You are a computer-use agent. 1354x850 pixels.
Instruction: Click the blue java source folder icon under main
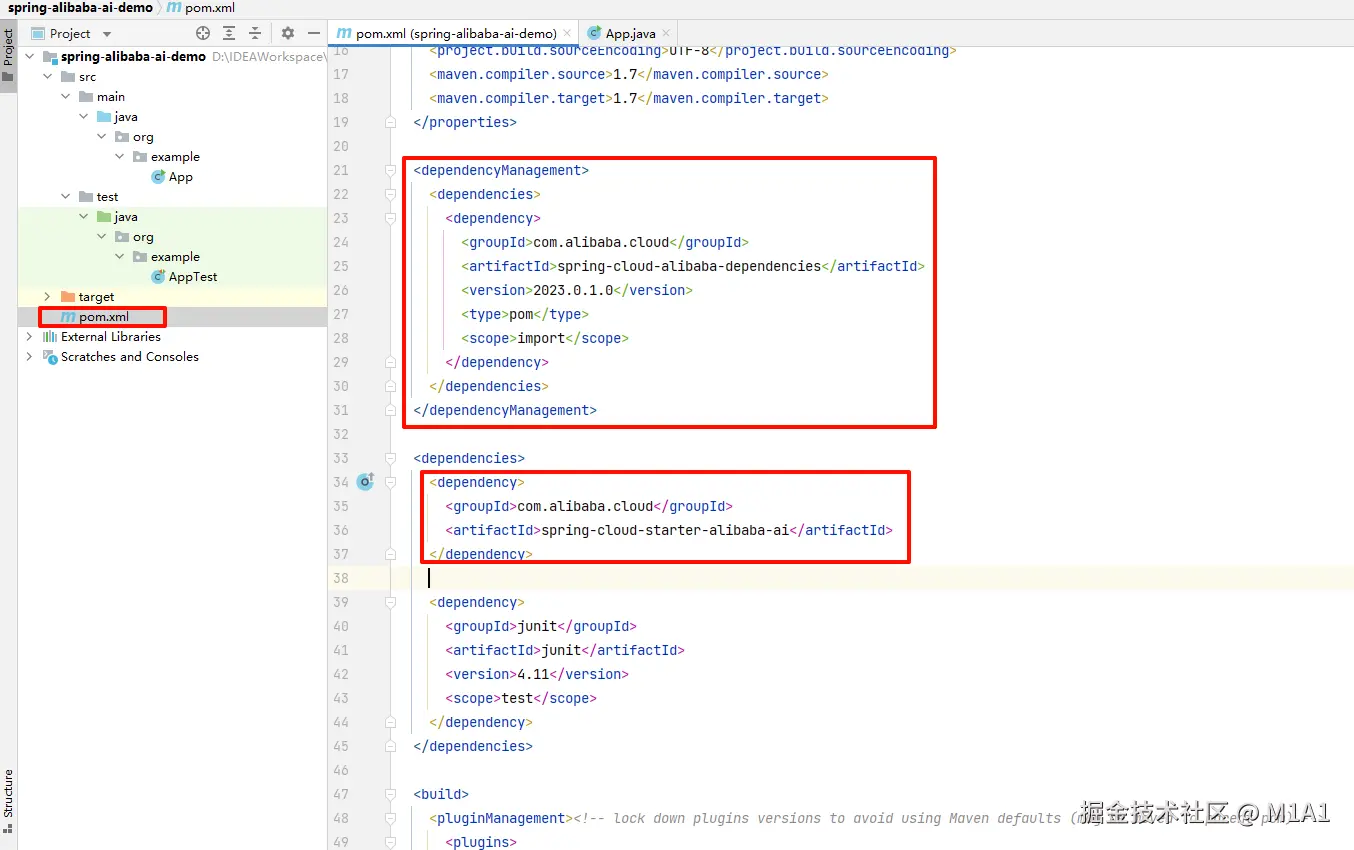pos(104,117)
